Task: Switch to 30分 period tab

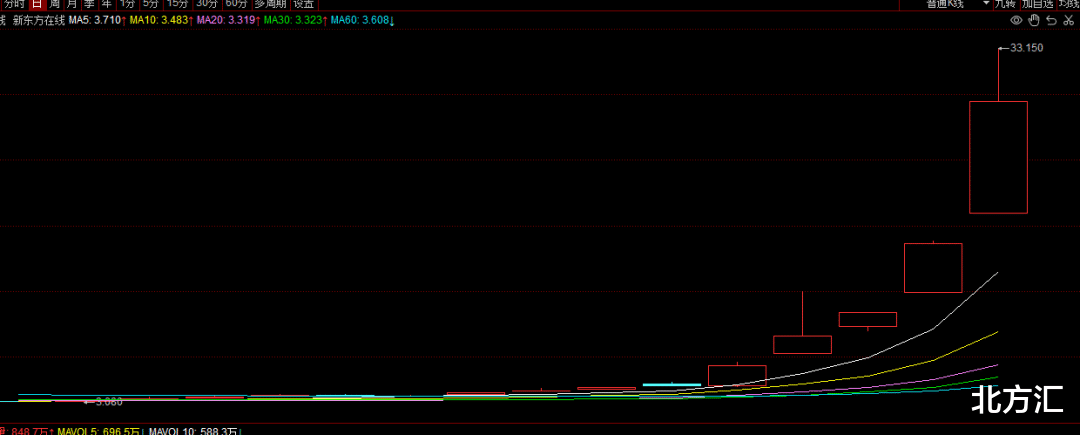Action: [x=206, y=3]
